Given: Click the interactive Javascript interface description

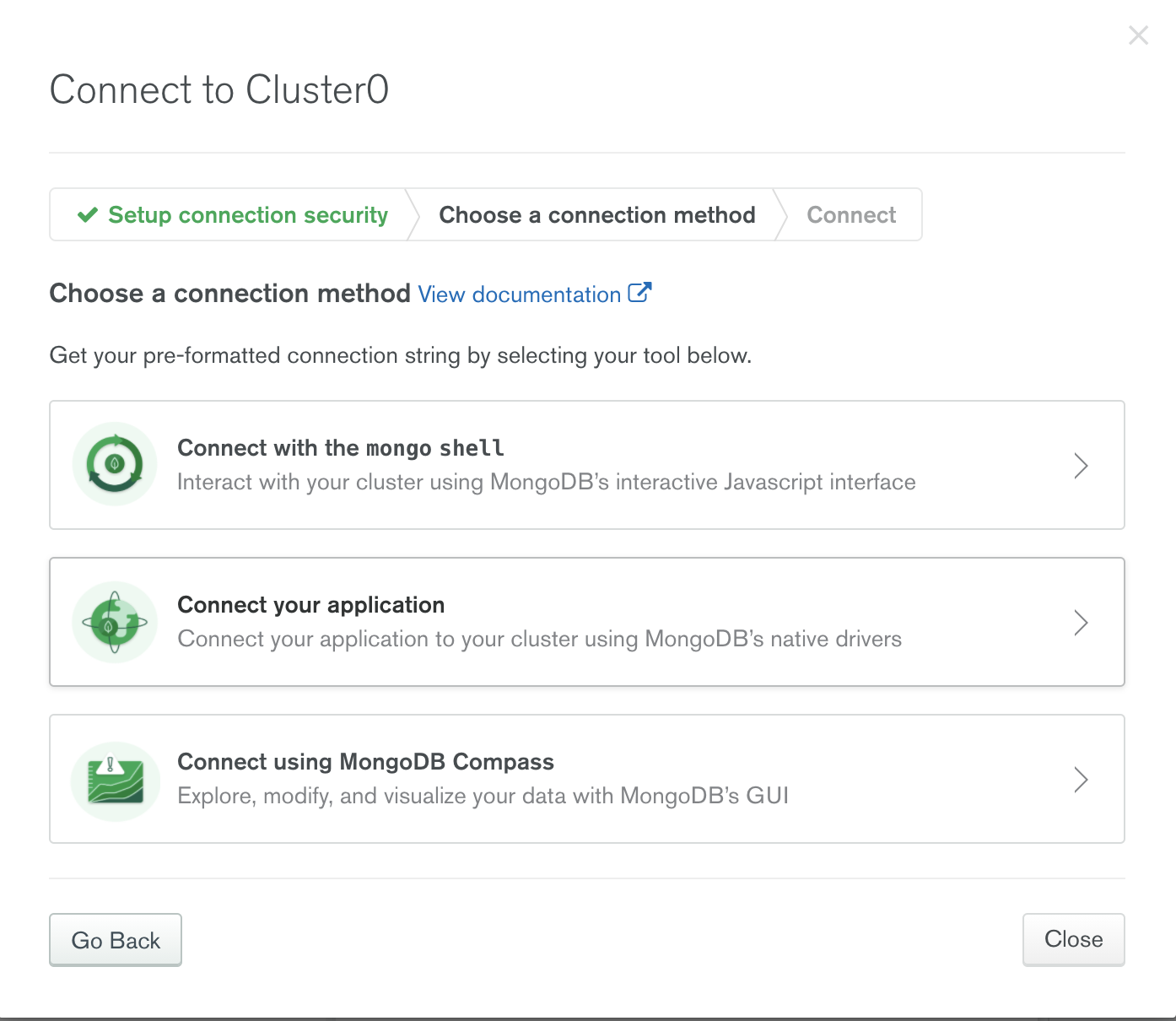Looking at the screenshot, I should pyautogui.click(x=547, y=482).
